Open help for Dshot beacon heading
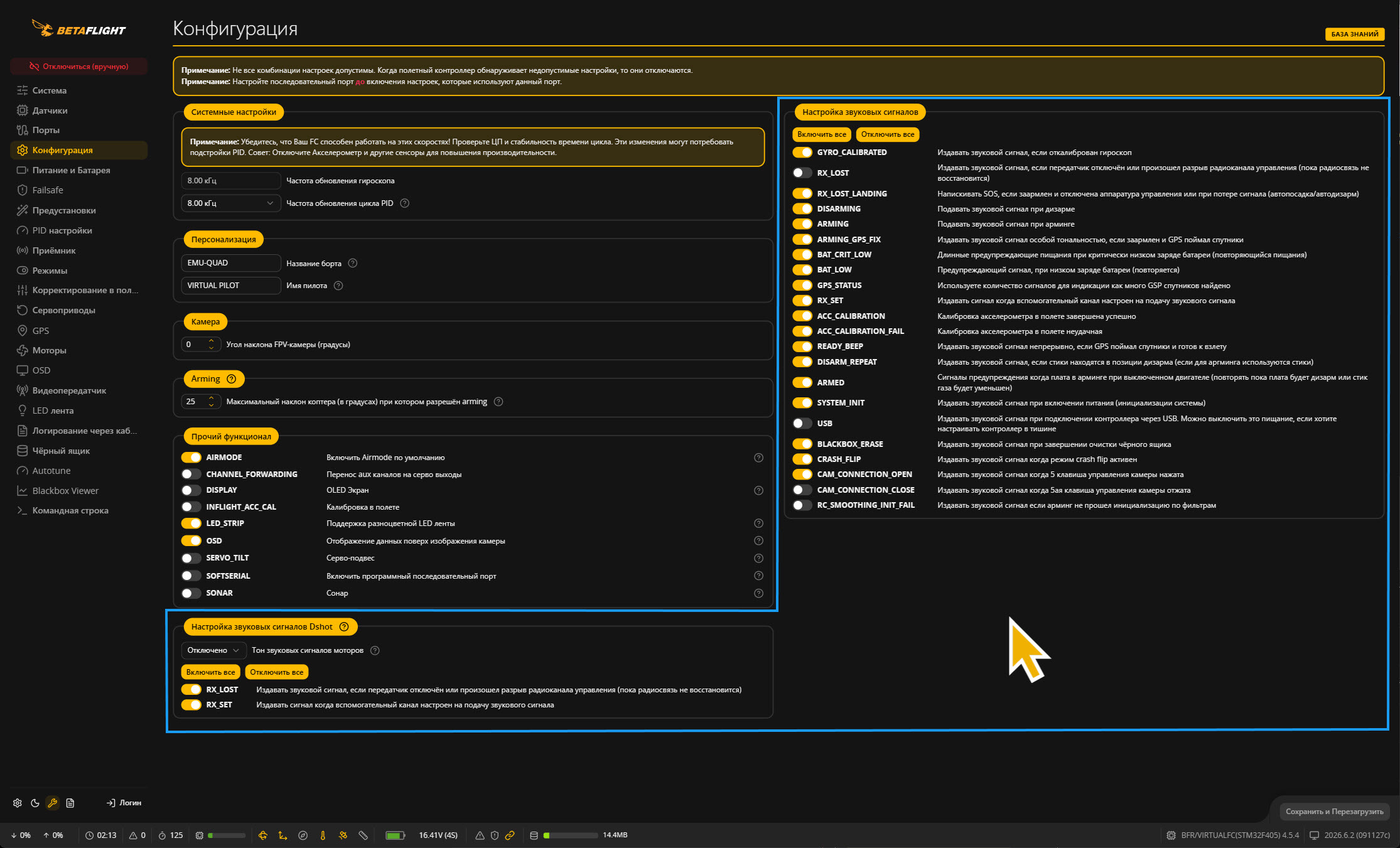 [x=344, y=627]
